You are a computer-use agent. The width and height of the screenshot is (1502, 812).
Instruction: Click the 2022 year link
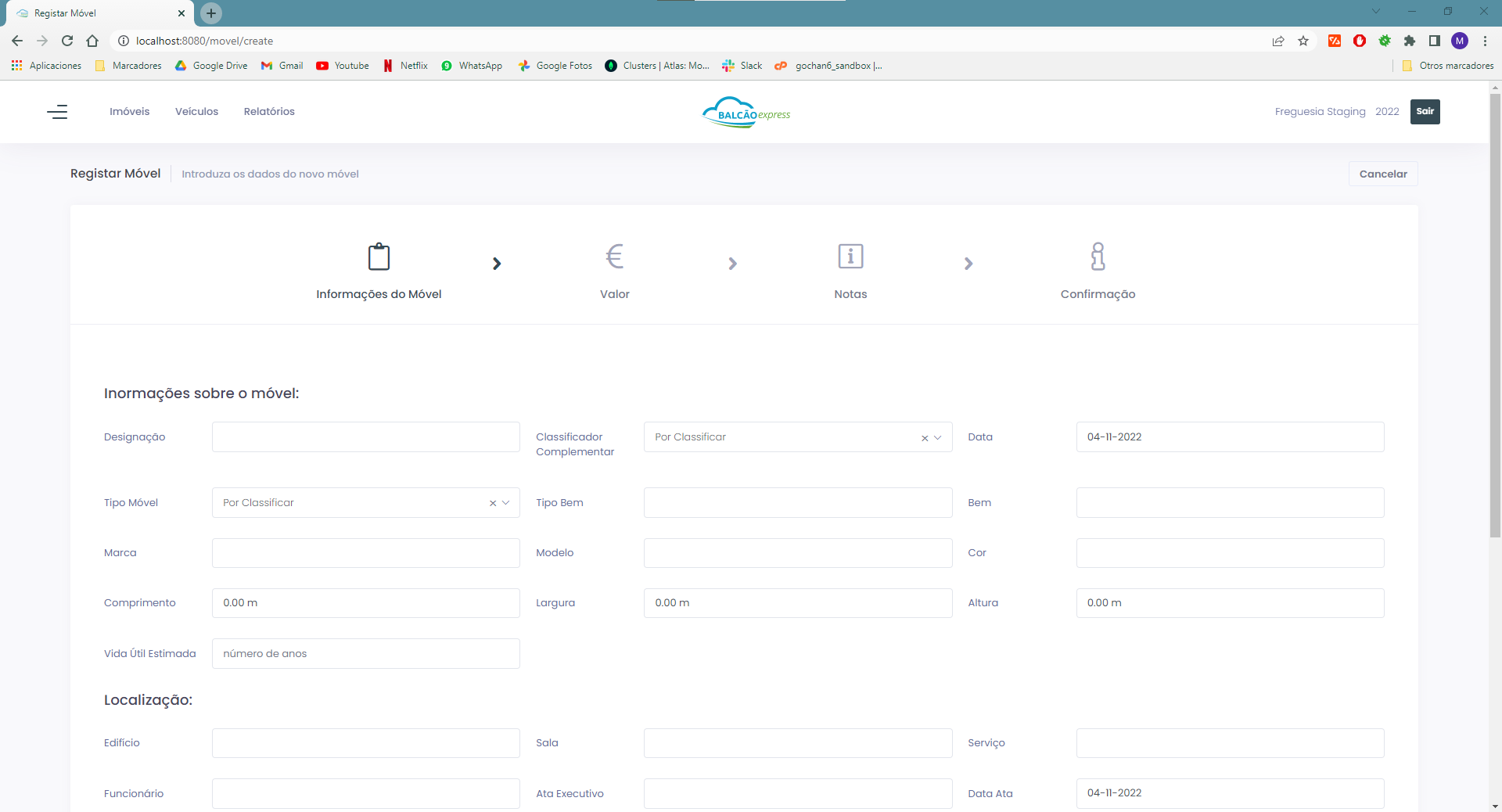pos(1387,112)
